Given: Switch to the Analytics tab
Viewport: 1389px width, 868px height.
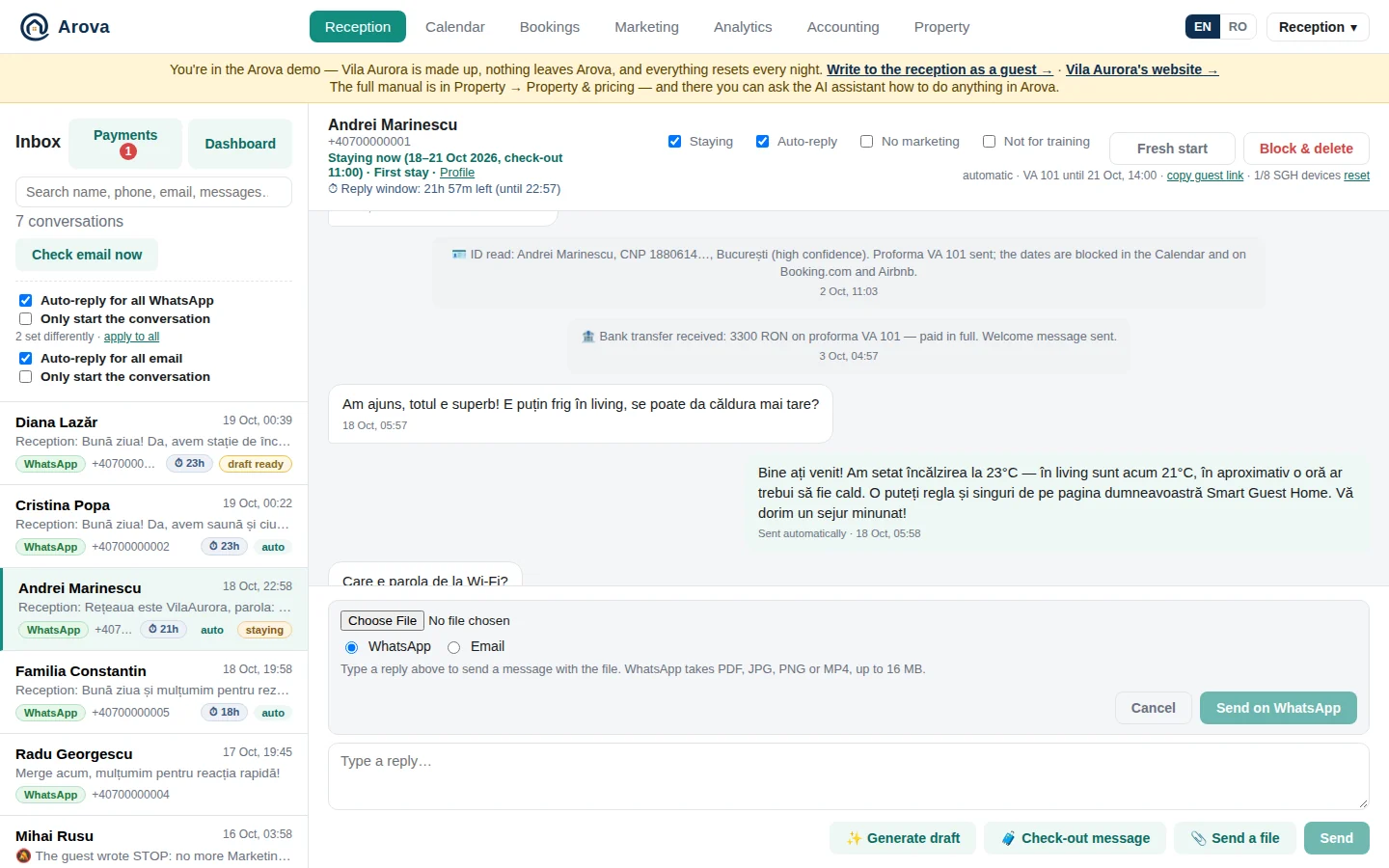Looking at the screenshot, I should pyautogui.click(x=743, y=27).
